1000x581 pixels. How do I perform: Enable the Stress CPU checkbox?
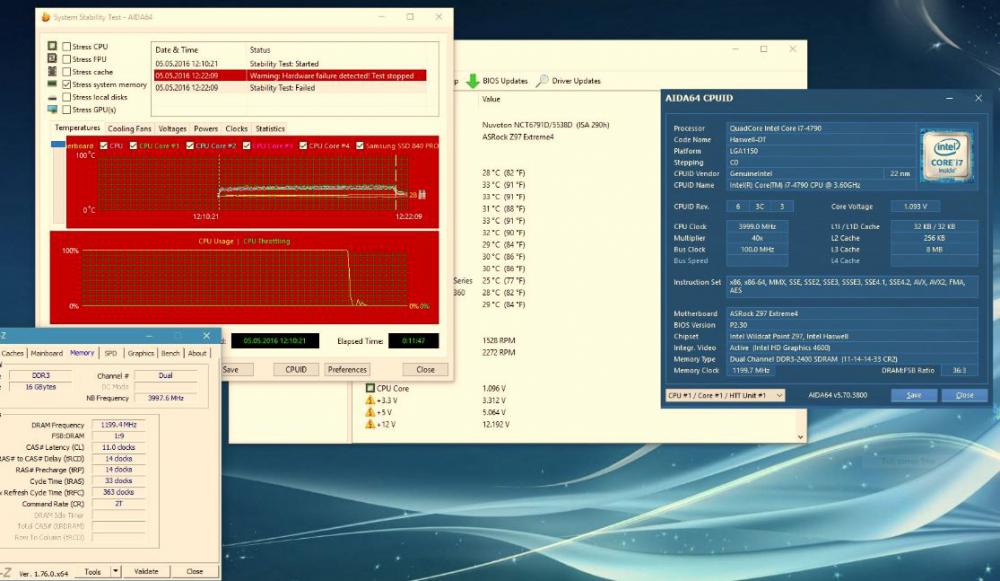[67, 47]
